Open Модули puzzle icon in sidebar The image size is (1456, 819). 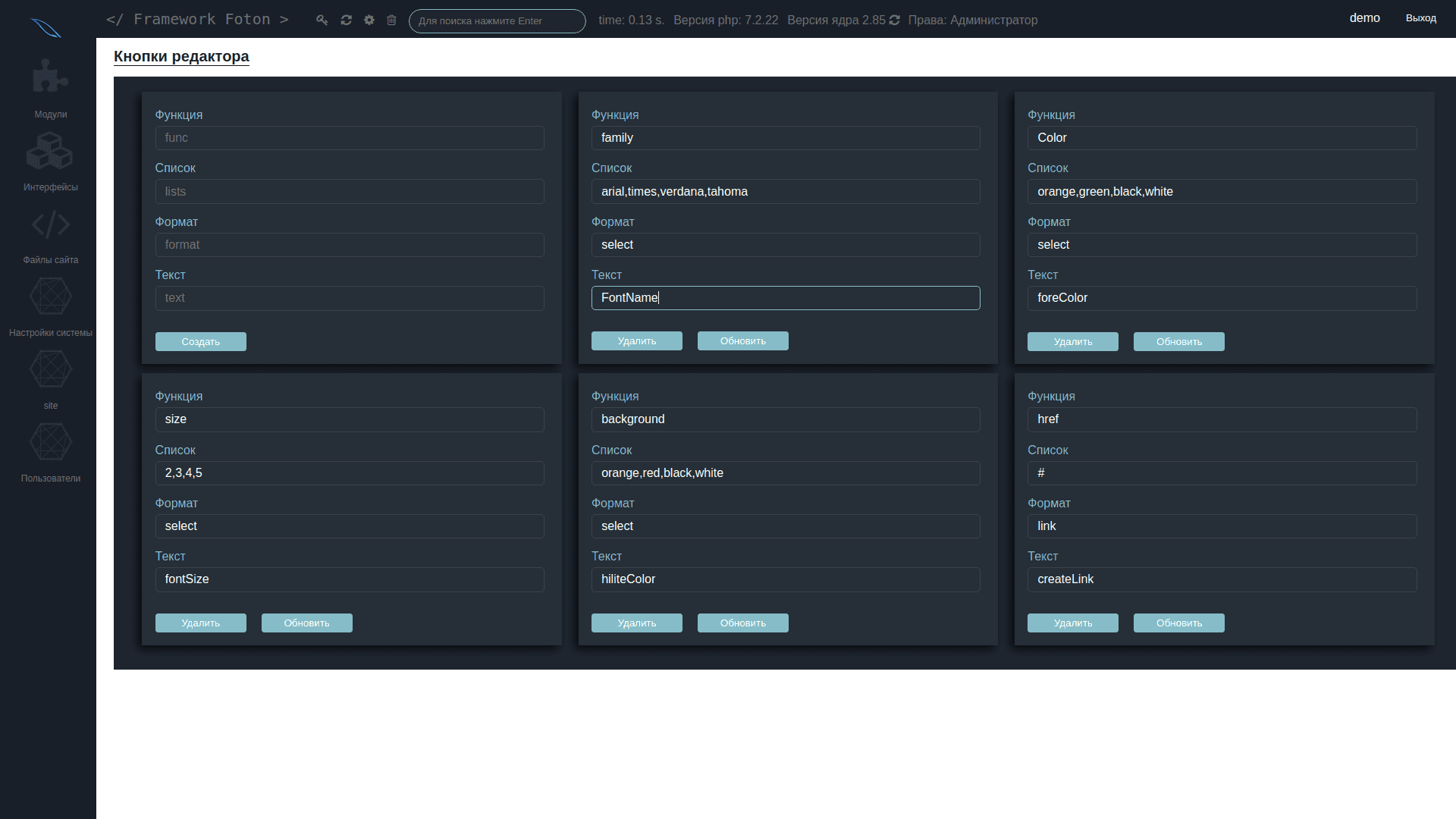click(50, 77)
